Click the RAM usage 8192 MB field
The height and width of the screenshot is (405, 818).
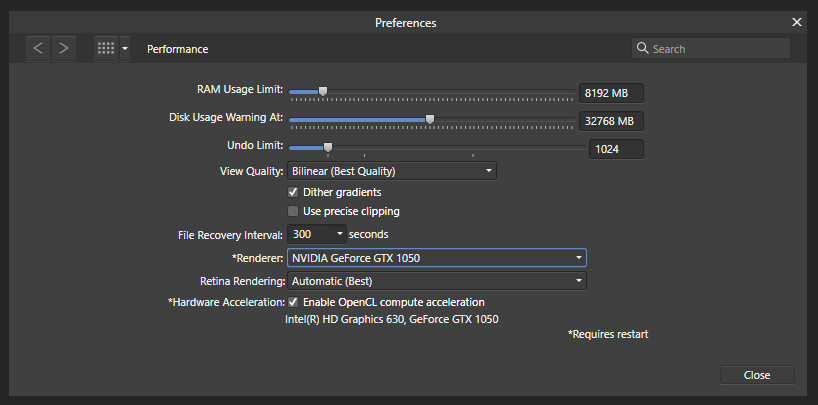pos(611,93)
